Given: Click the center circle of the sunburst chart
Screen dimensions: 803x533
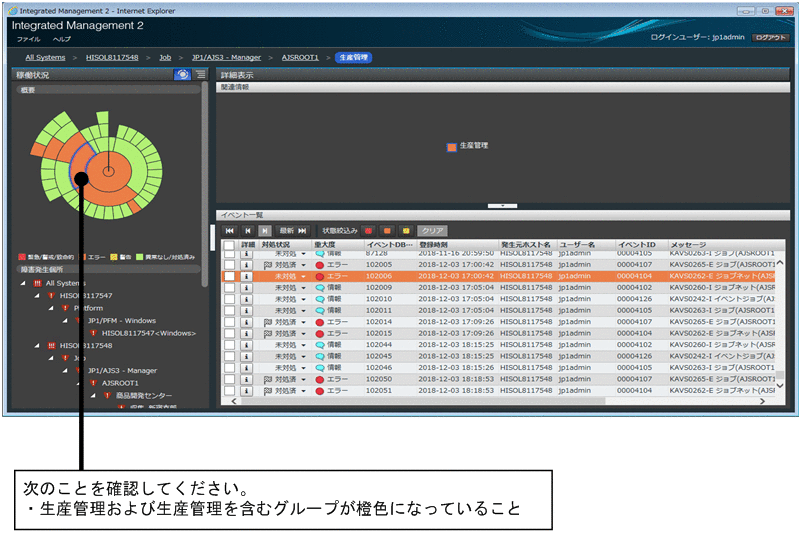Looking at the screenshot, I should [109, 172].
